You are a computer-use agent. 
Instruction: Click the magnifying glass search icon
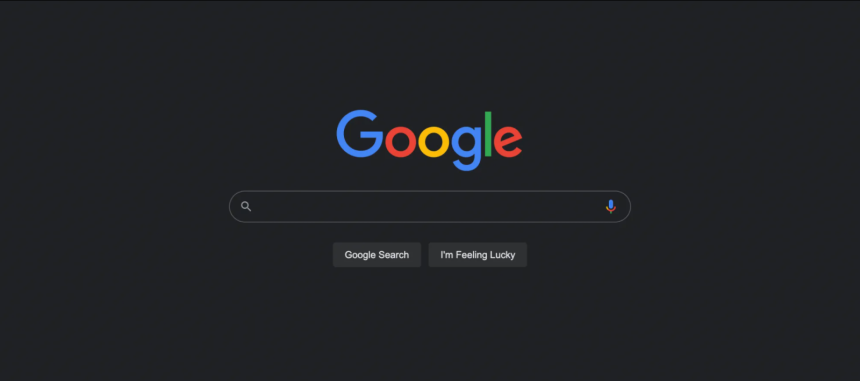pyautogui.click(x=246, y=207)
